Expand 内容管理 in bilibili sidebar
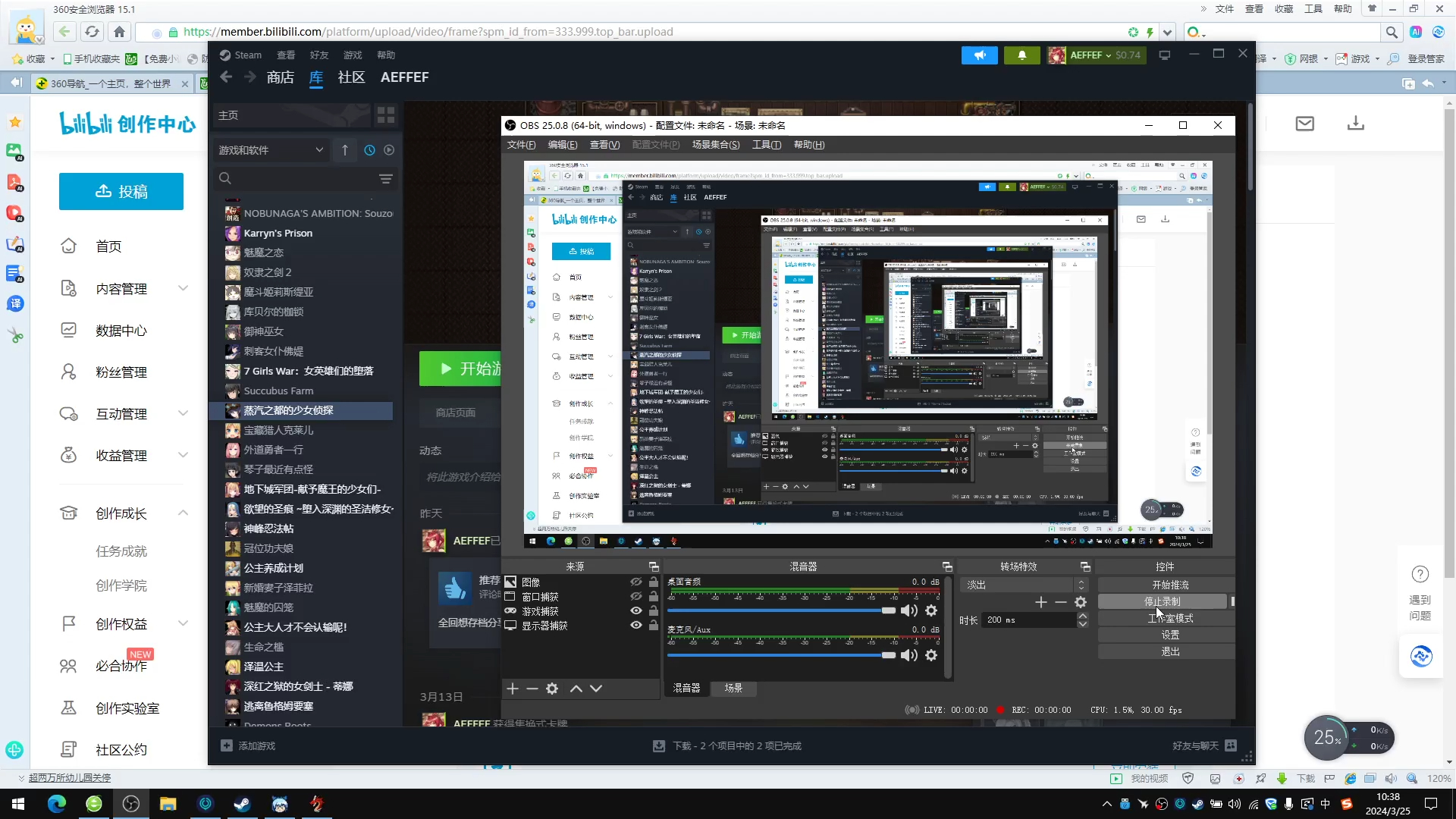Viewport: 1456px width, 819px height. pos(183,288)
